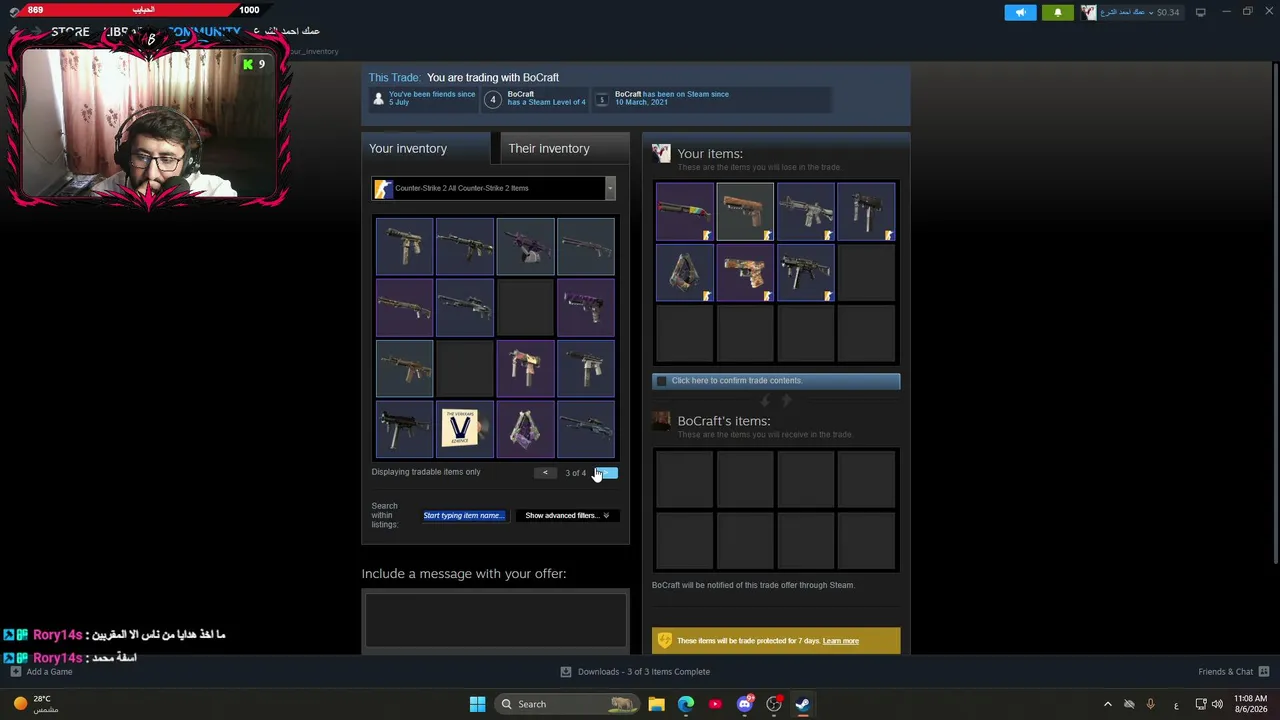Click the trade protection shield icon

[x=663, y=641]
